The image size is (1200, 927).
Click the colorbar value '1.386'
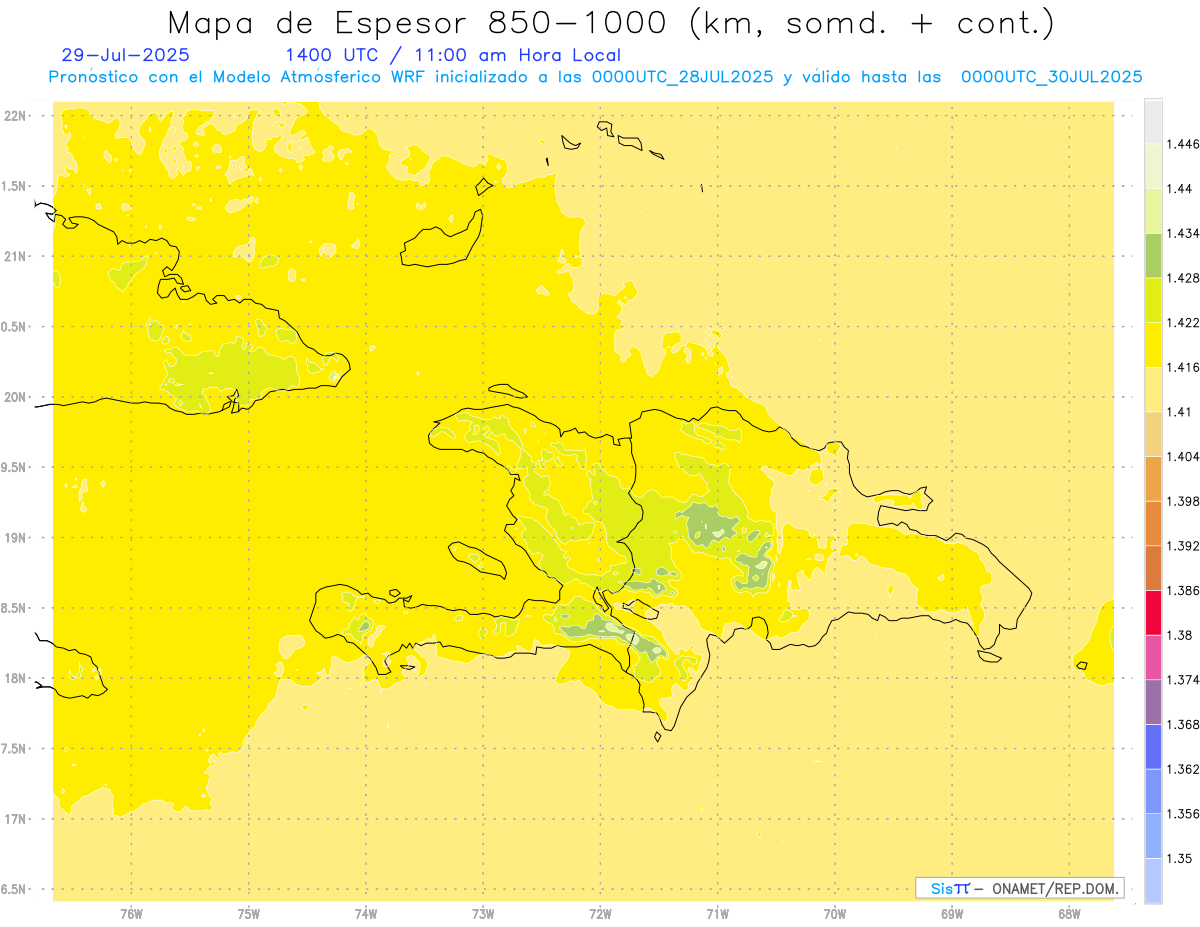coord(1183,590)
